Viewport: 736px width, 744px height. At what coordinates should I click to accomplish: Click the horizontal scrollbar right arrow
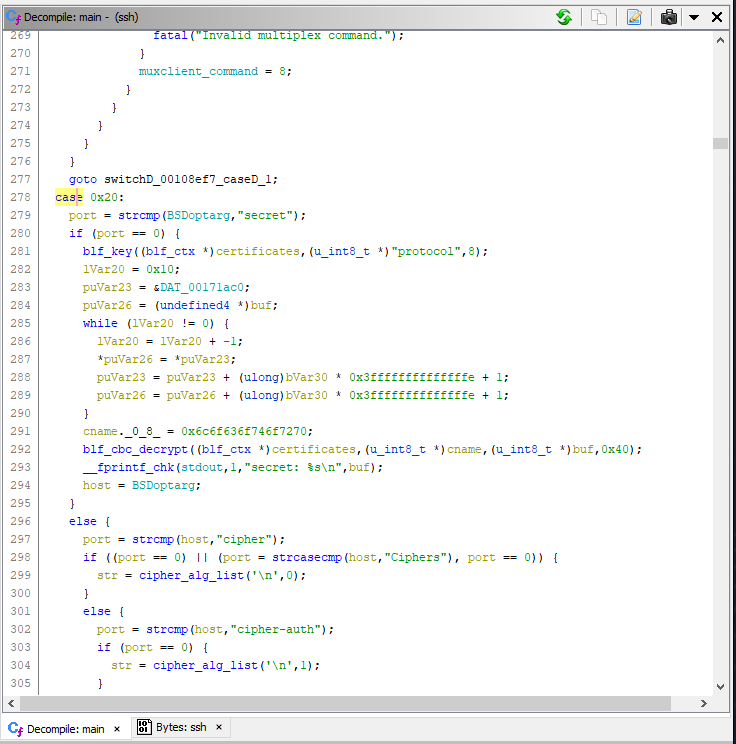[x=704, y=704]
